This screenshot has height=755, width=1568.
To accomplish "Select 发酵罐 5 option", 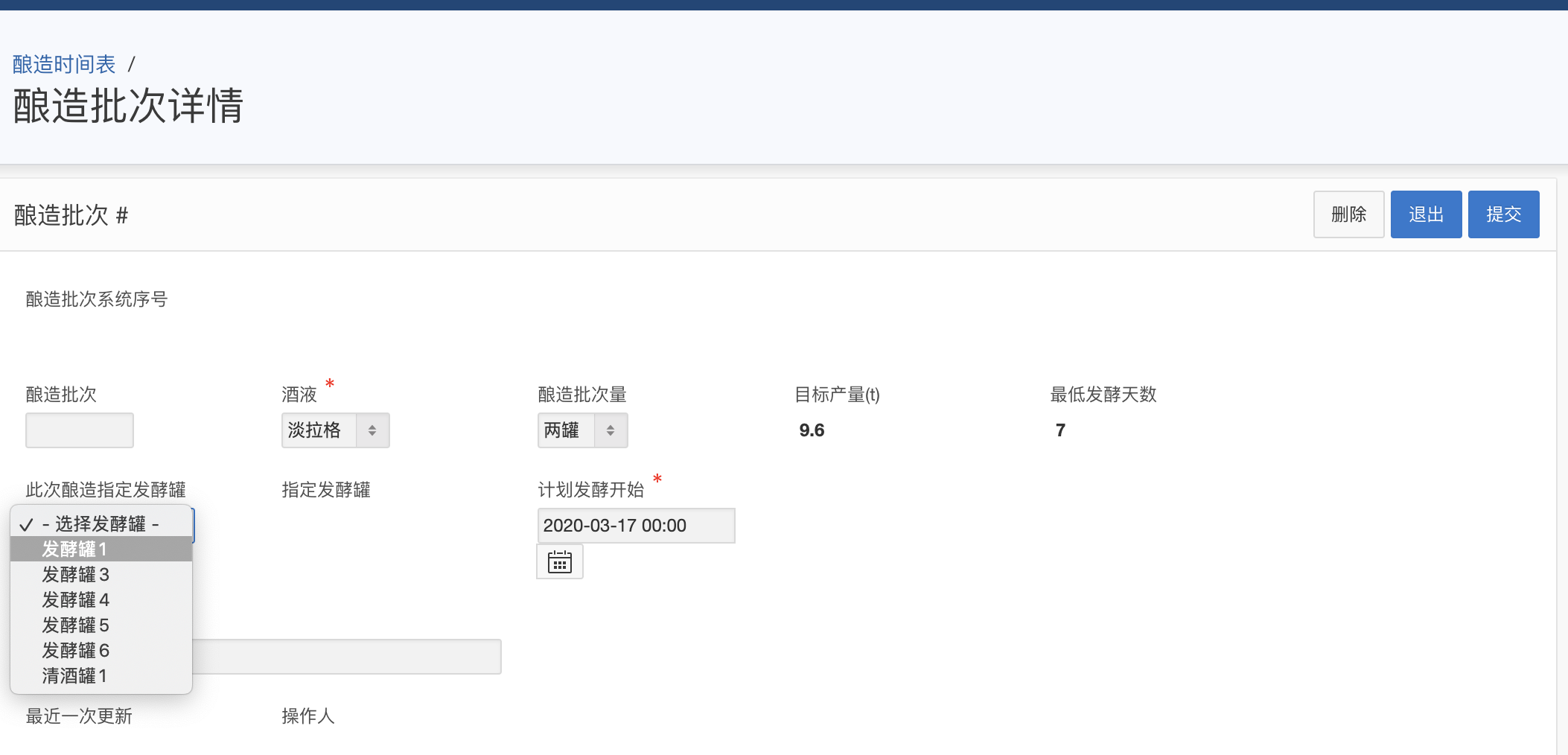I will click(75, 625).
